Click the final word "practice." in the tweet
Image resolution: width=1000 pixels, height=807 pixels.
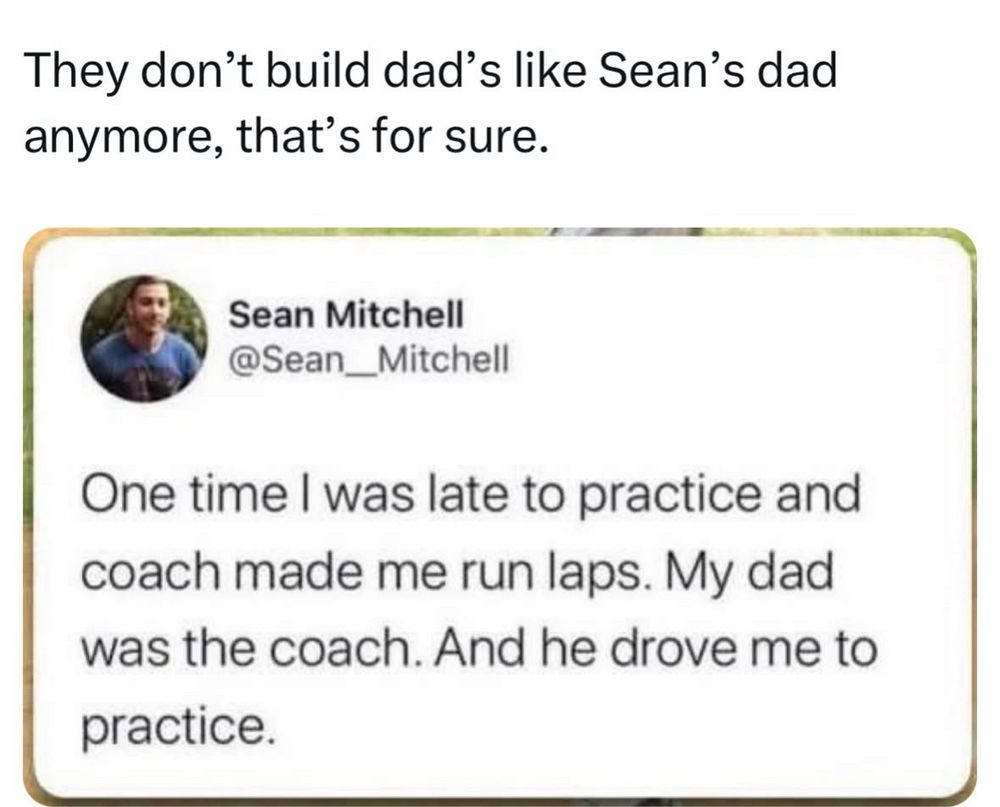point(176,723)
